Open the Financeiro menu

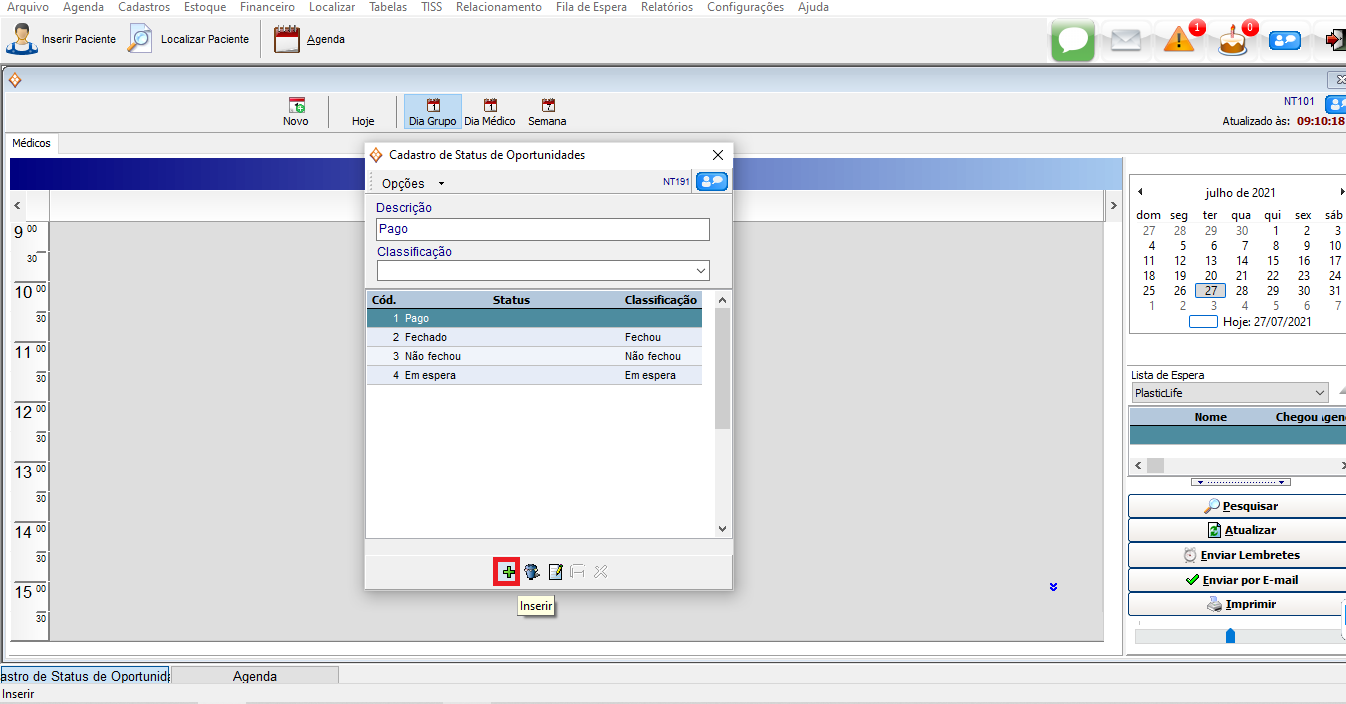point(267,7)
